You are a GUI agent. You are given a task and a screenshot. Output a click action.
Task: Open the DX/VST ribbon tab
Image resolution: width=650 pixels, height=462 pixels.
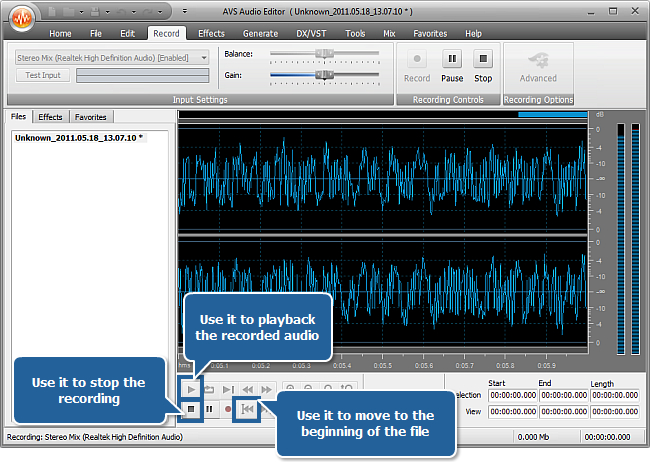[311, 34]
